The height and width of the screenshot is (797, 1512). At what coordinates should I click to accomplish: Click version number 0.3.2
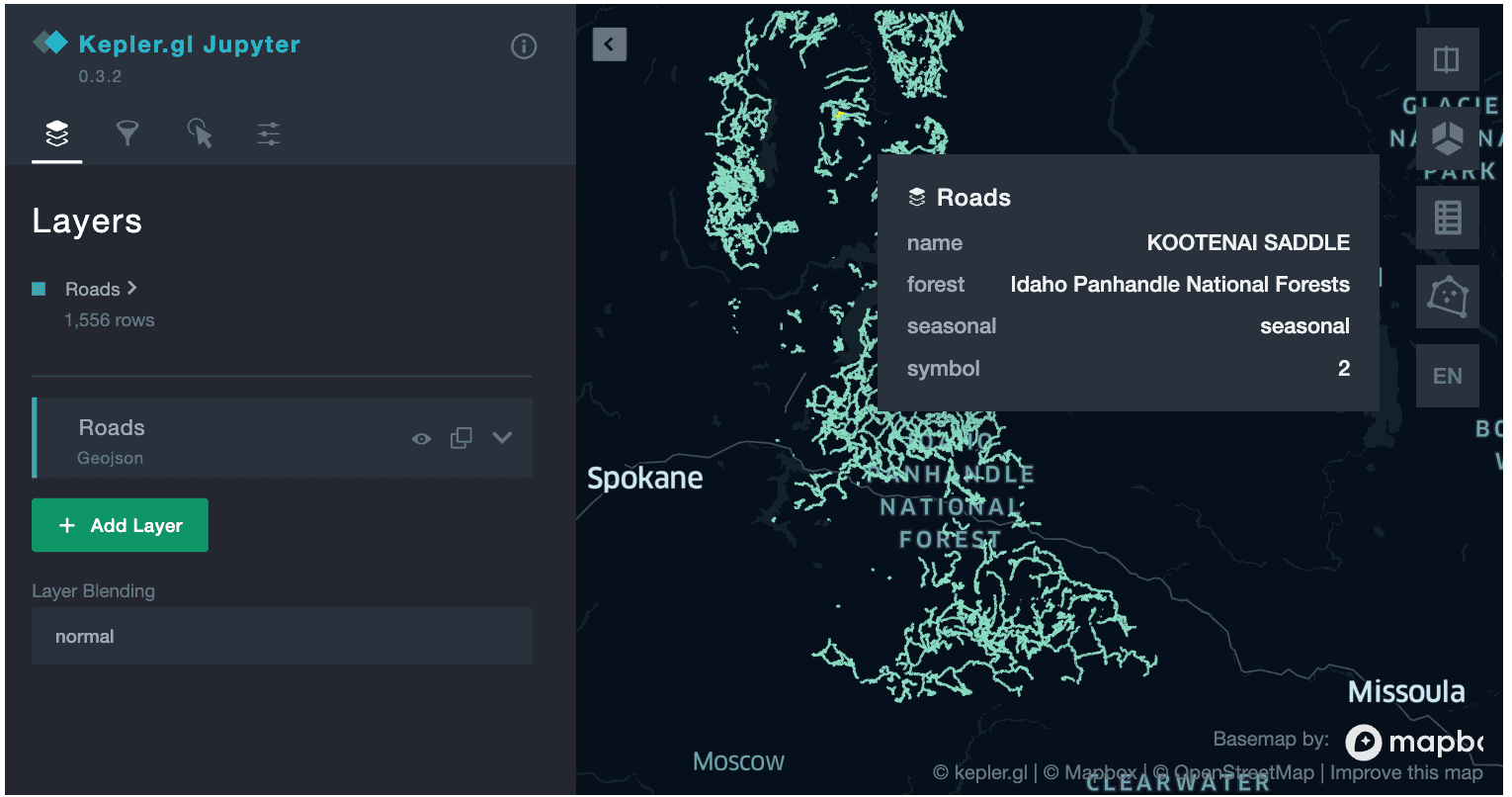[x=100, y=76]
